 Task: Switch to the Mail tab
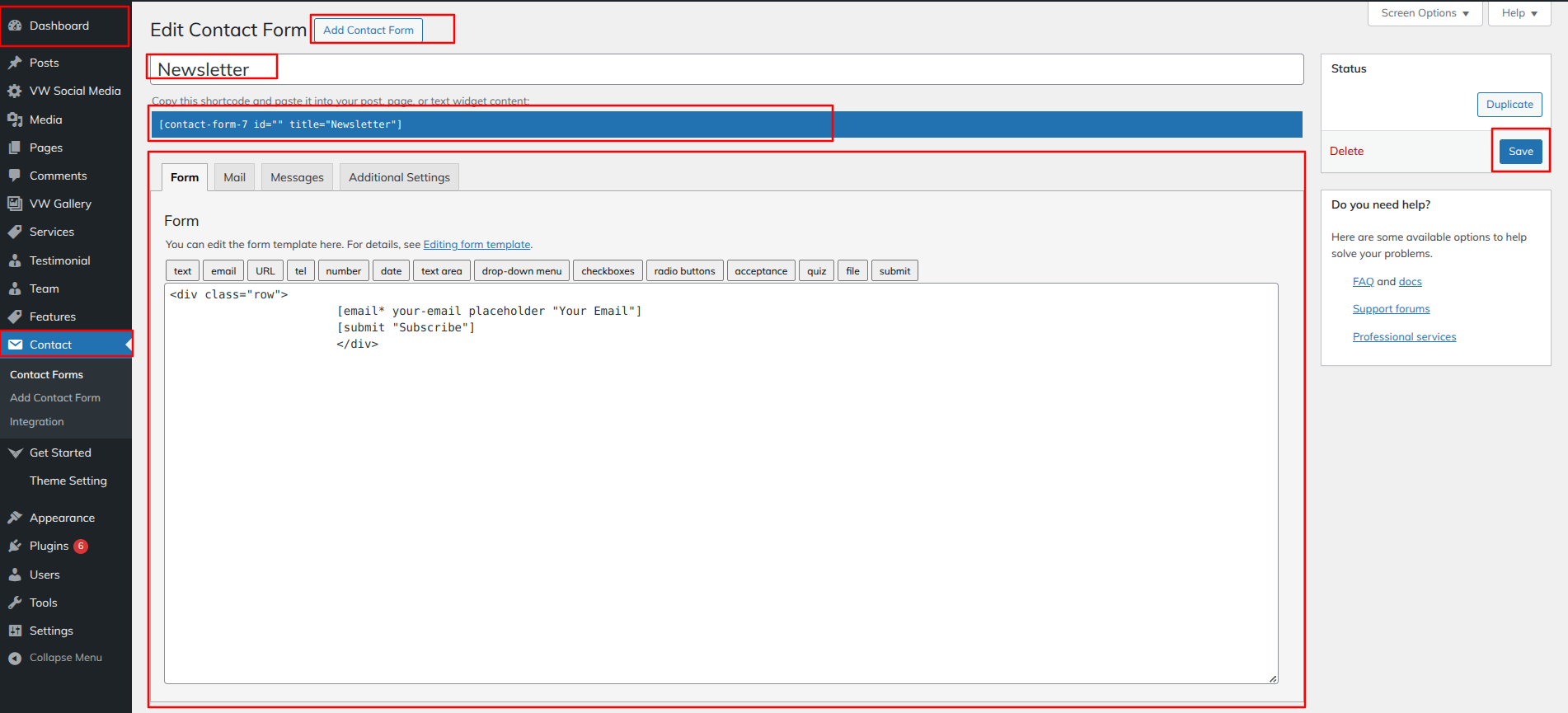click(x=234, y=177)
